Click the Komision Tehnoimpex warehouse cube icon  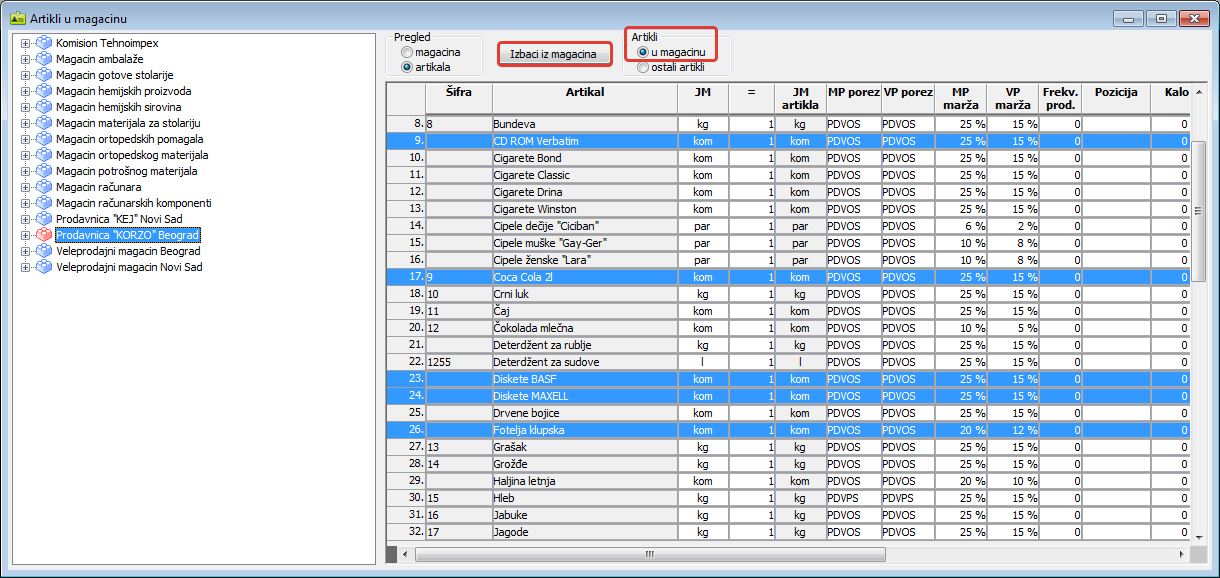[43, 43]
